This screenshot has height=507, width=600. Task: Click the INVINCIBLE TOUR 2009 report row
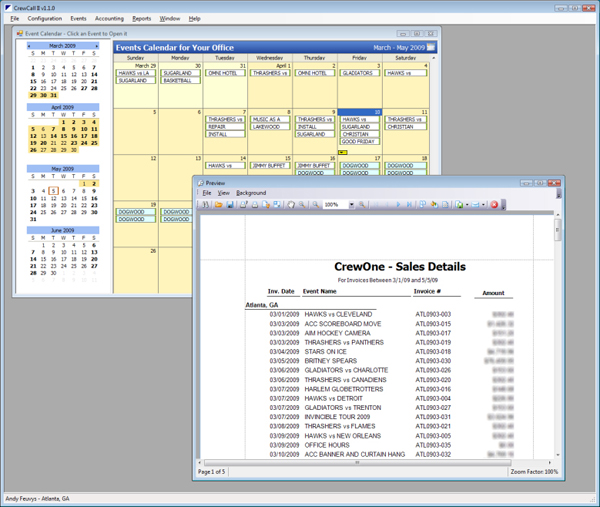[391, 417]
